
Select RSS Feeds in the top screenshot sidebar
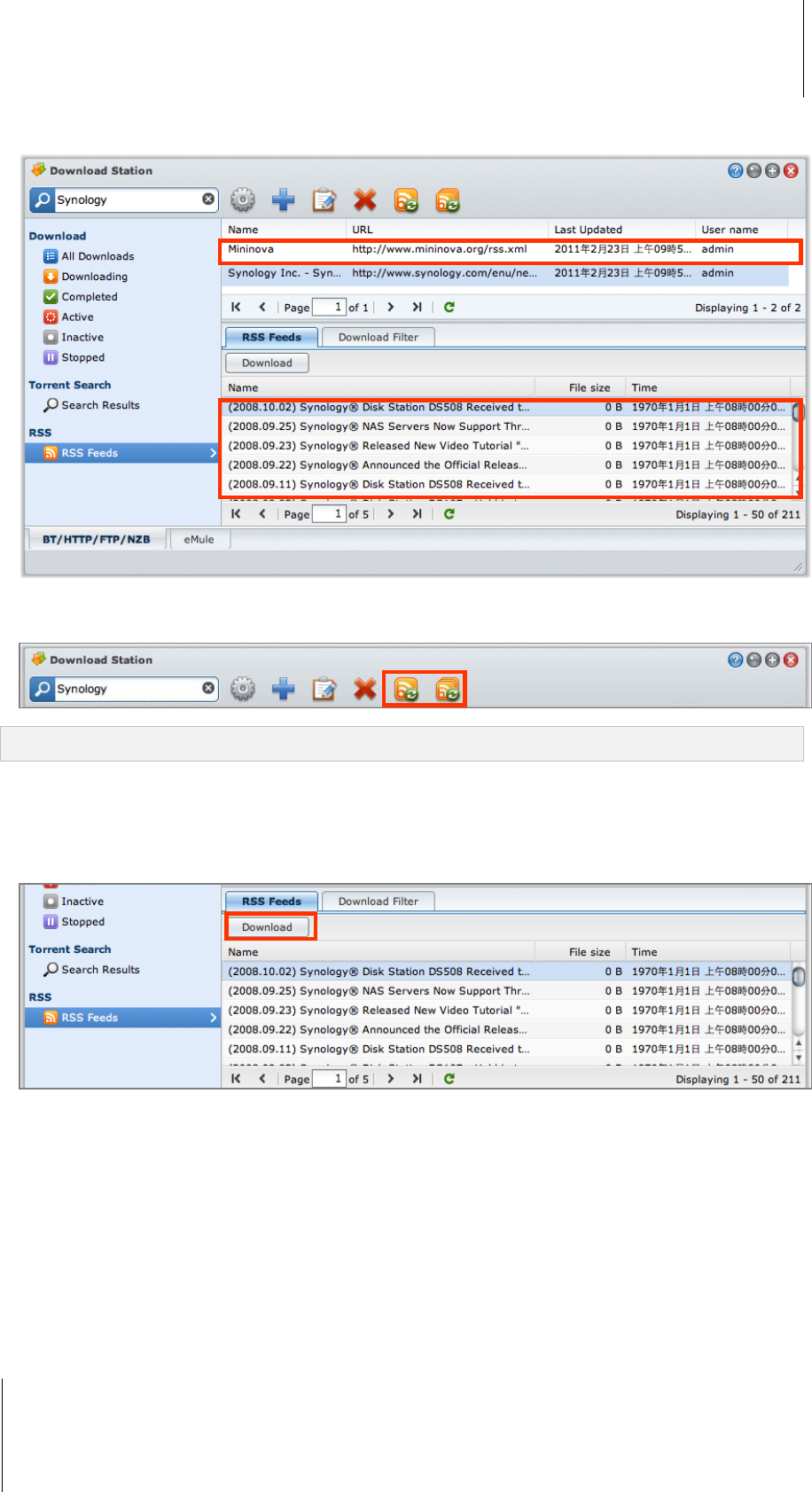click(122, 453)
